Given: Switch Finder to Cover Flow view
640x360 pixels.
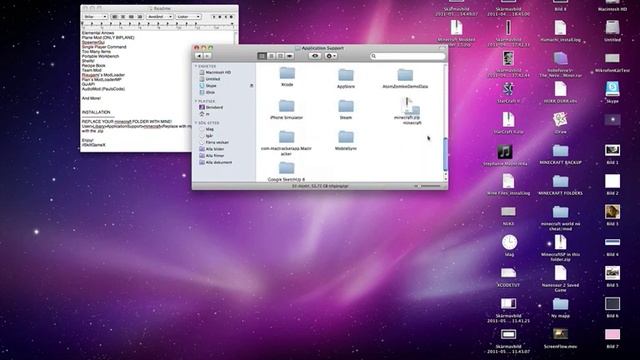Looking at the screenshot, I should click(289, 56).
